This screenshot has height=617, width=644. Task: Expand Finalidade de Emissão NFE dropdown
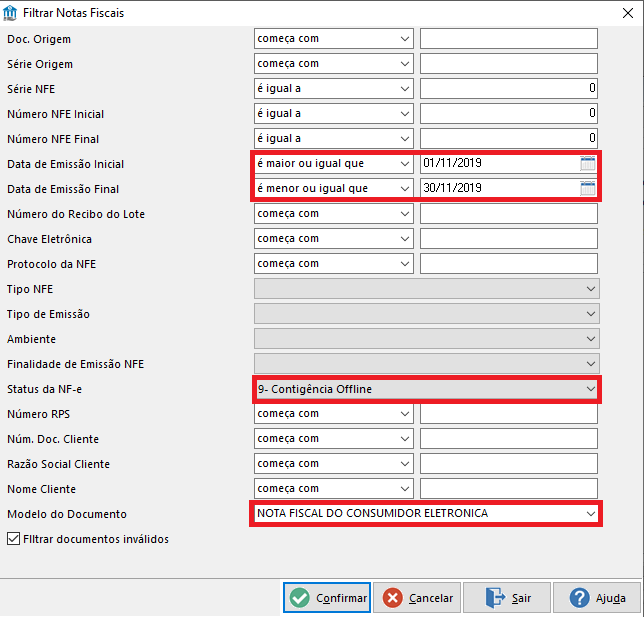tap(427, 364)
